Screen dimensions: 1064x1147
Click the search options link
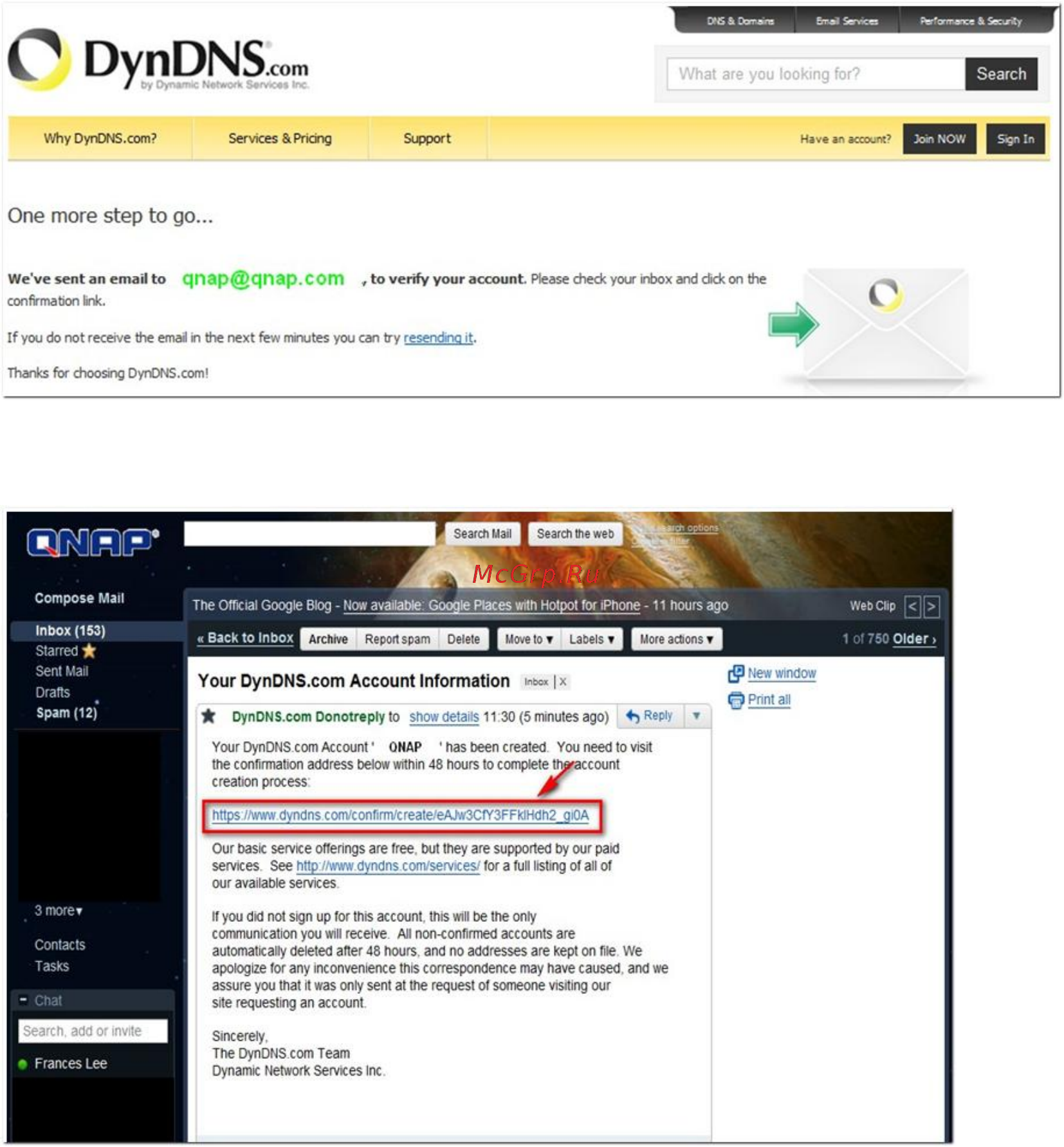click(686, 528)
